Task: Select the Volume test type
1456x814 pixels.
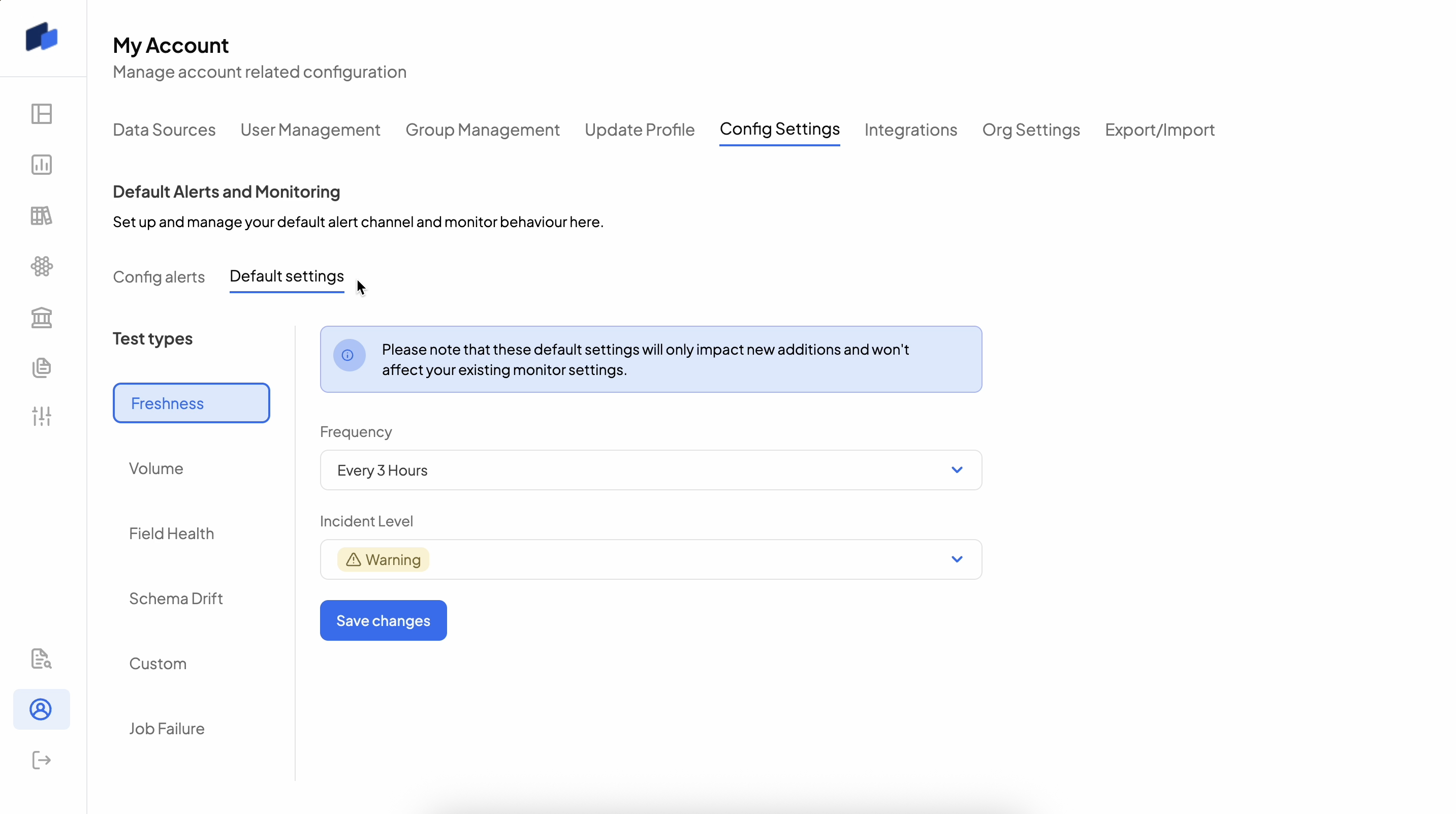Action: pyautogui.click(x=156, y=468)
